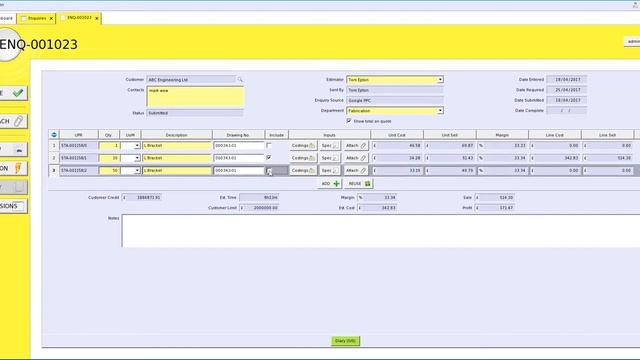
Task: Open the Estimator dropdown
Action: pyautogui.click(x=440, y=80)
